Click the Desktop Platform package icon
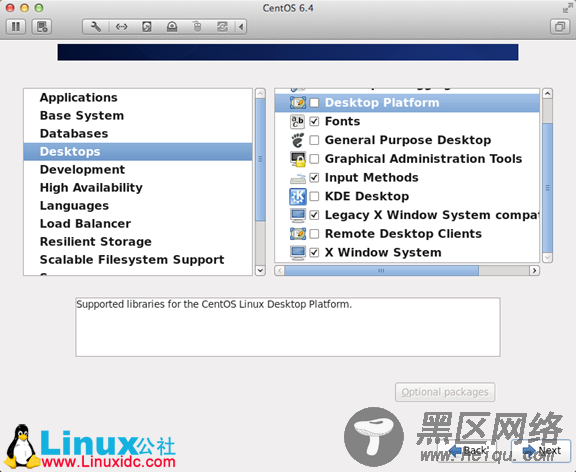The image size is (576, 472). click(x=298, y=102)
